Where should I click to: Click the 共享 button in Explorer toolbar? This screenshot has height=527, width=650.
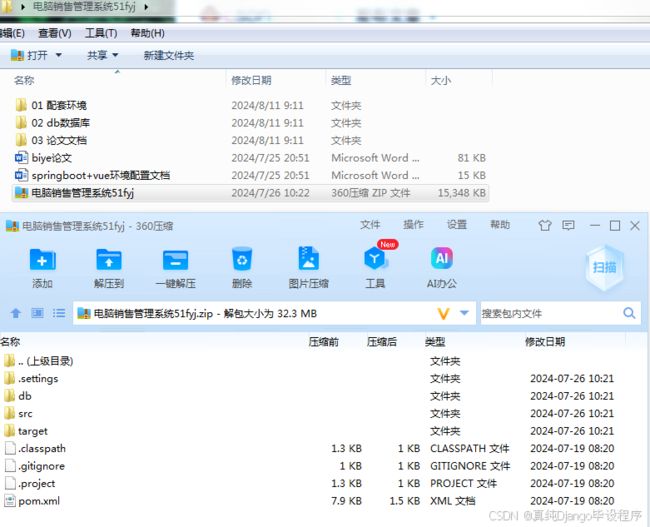coord(97,55)
